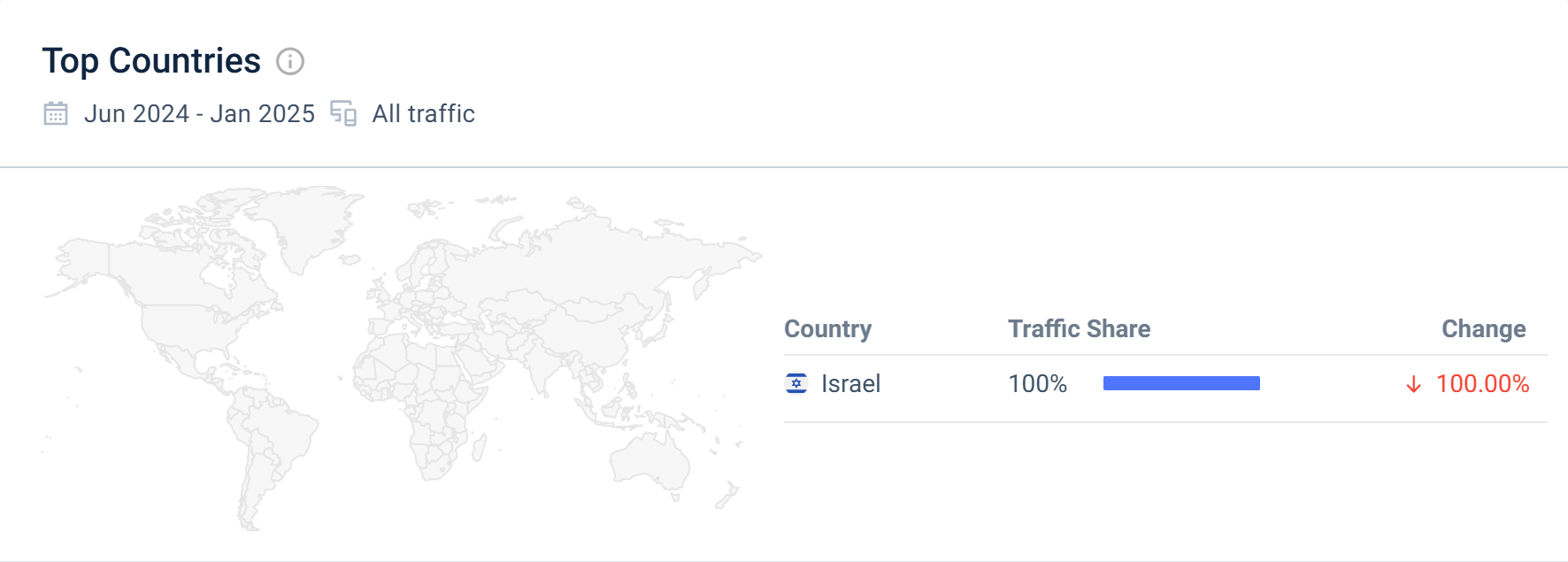1568x562 pixels.
Task: Click the All traffic channel icon
Action: click(344, 113)
